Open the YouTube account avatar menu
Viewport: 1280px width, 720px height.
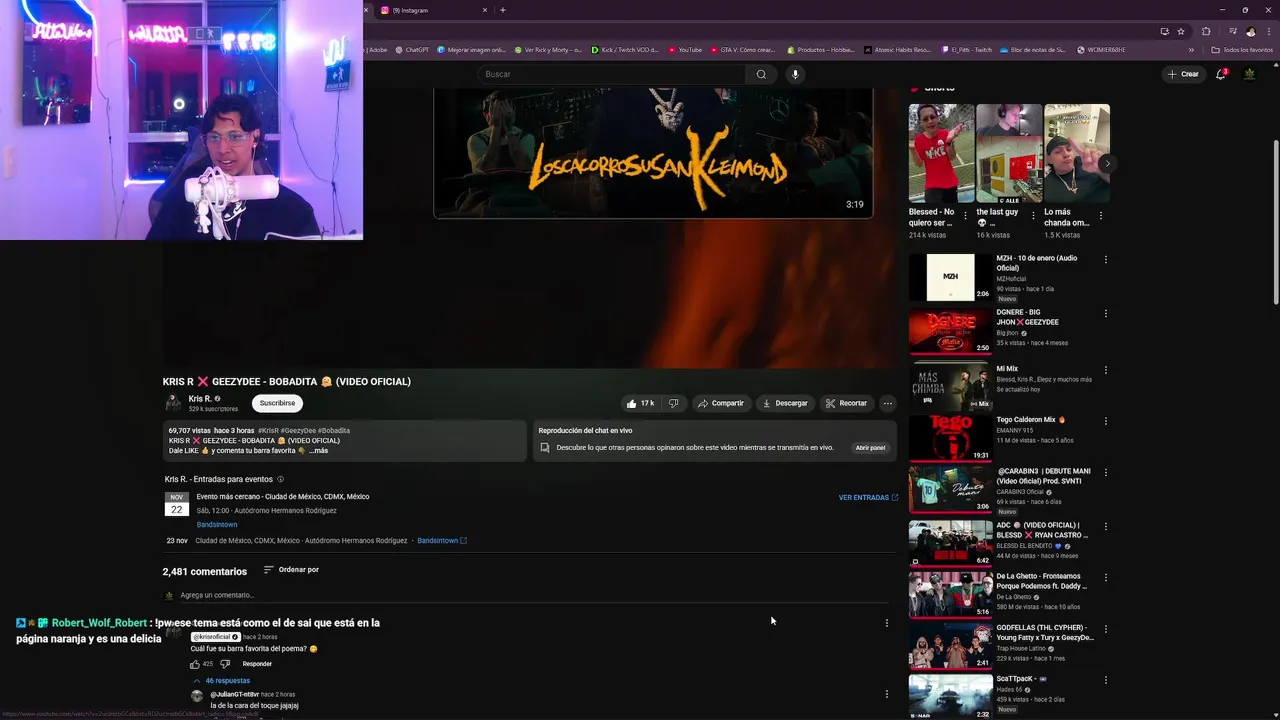coord(1249,74)
